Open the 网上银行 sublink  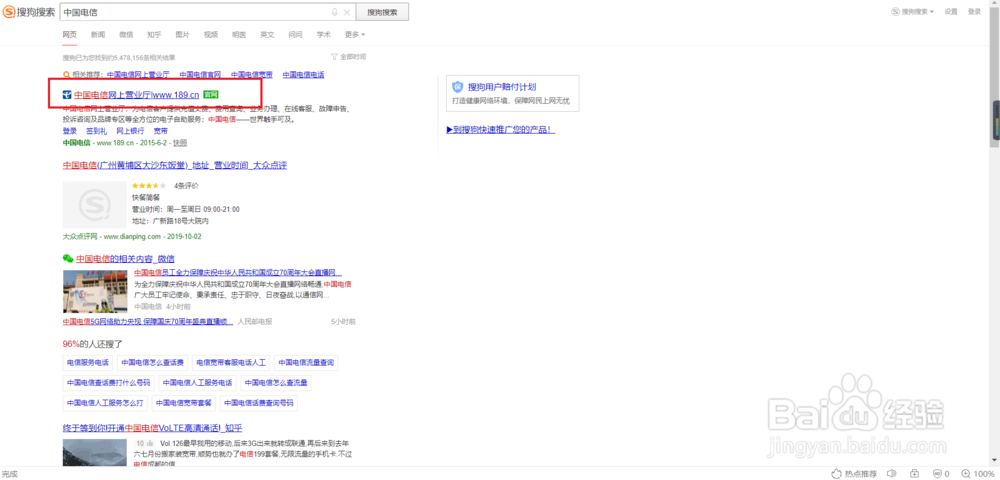[x=130, y=131]
